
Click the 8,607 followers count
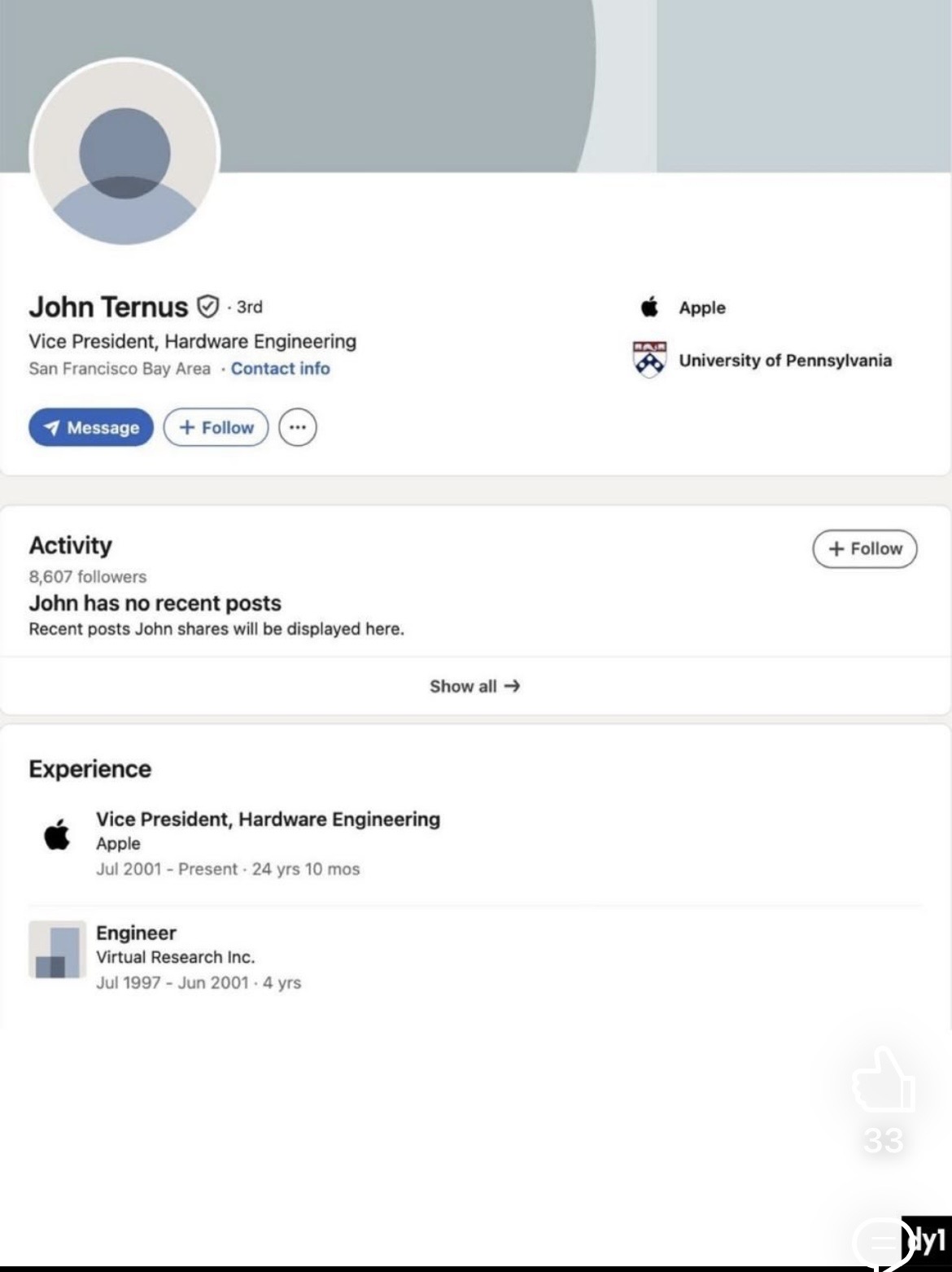88,577
